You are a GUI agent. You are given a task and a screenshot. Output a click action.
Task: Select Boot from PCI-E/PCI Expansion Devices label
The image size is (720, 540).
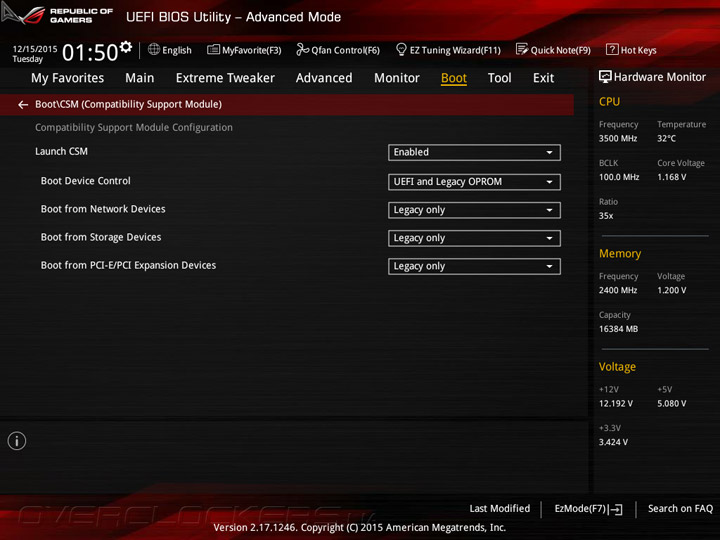128,265
